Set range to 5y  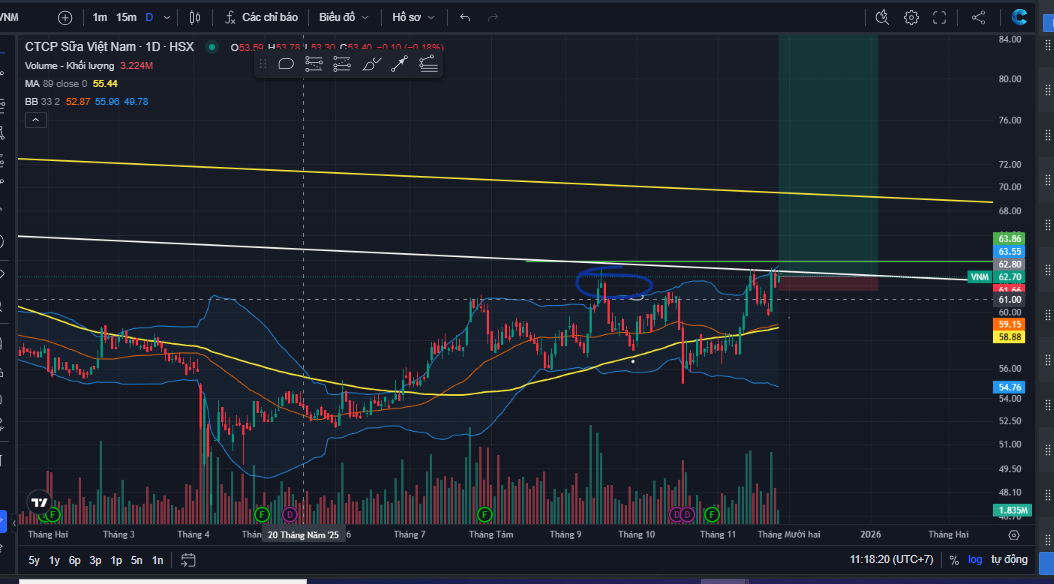coord(34,560)
